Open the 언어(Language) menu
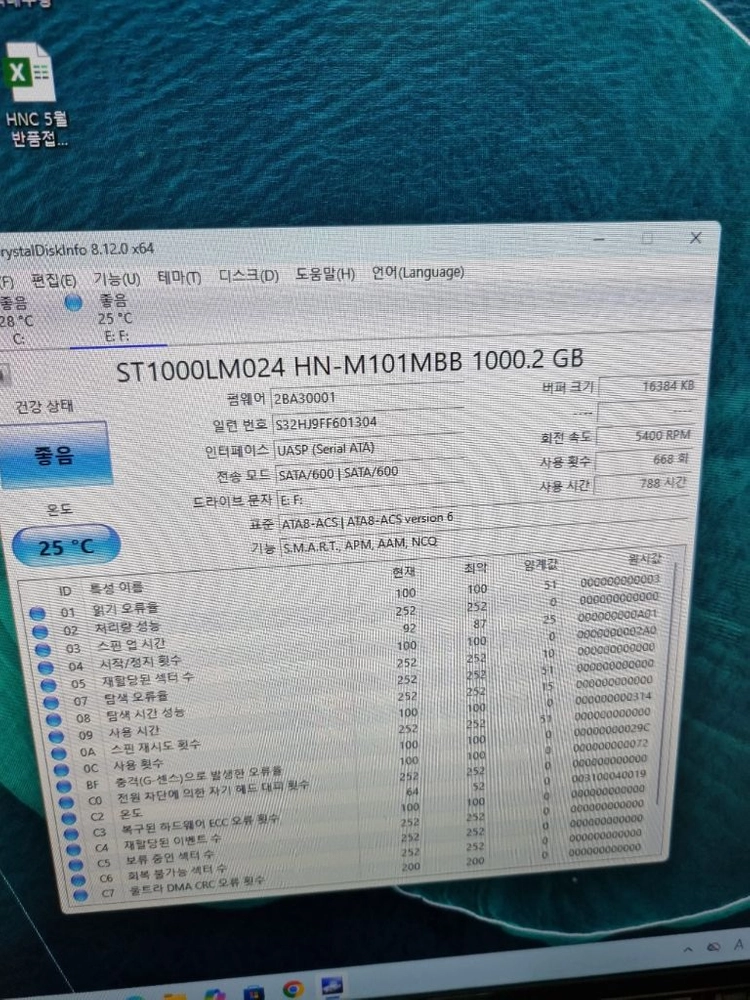Viewport: 750px width, 1000px height. pyautogui.click(x=418, y=272)
